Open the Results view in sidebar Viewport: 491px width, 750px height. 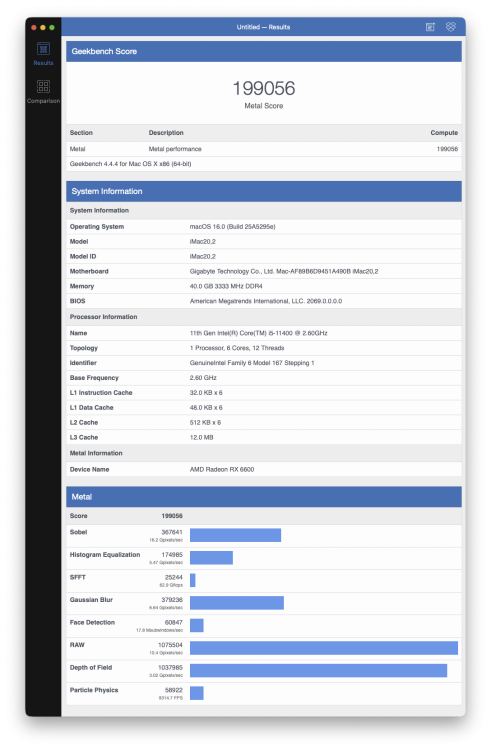[x=43, y=54]
